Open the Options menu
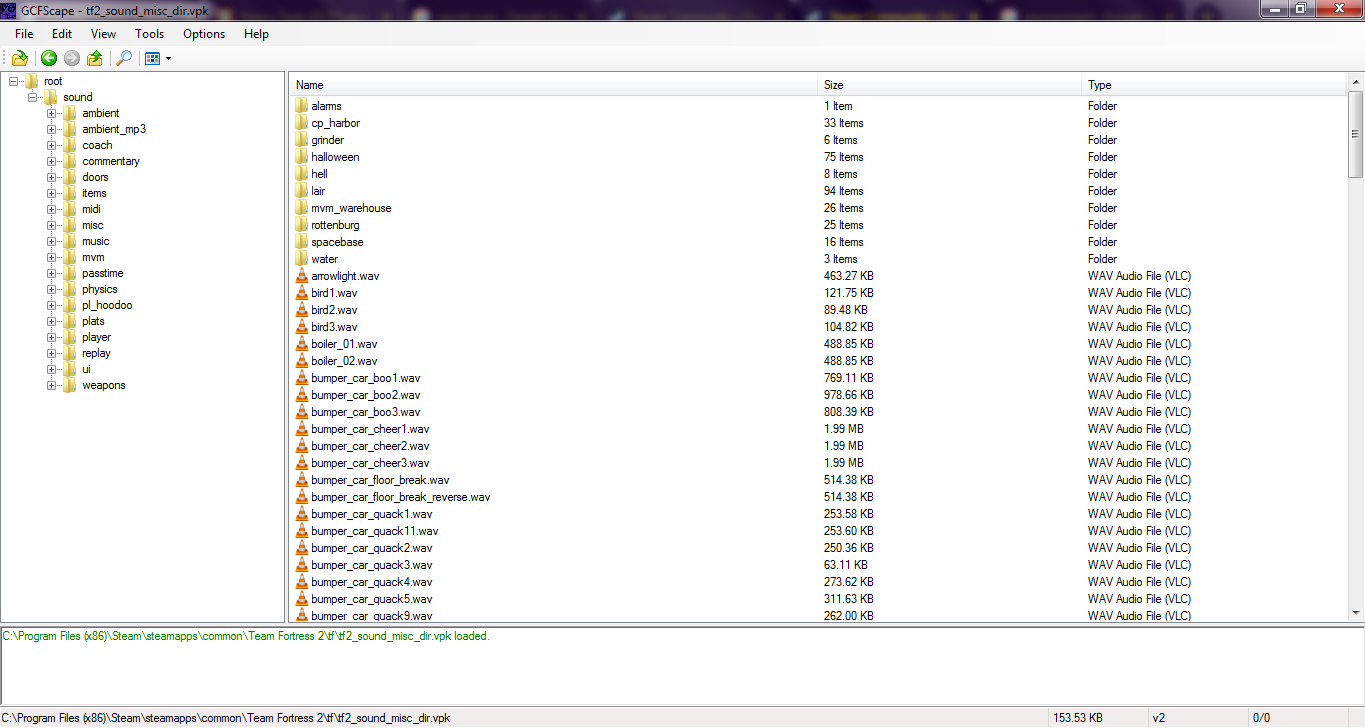The height and width of the screenshot is (728, 1365). (204, 34)
